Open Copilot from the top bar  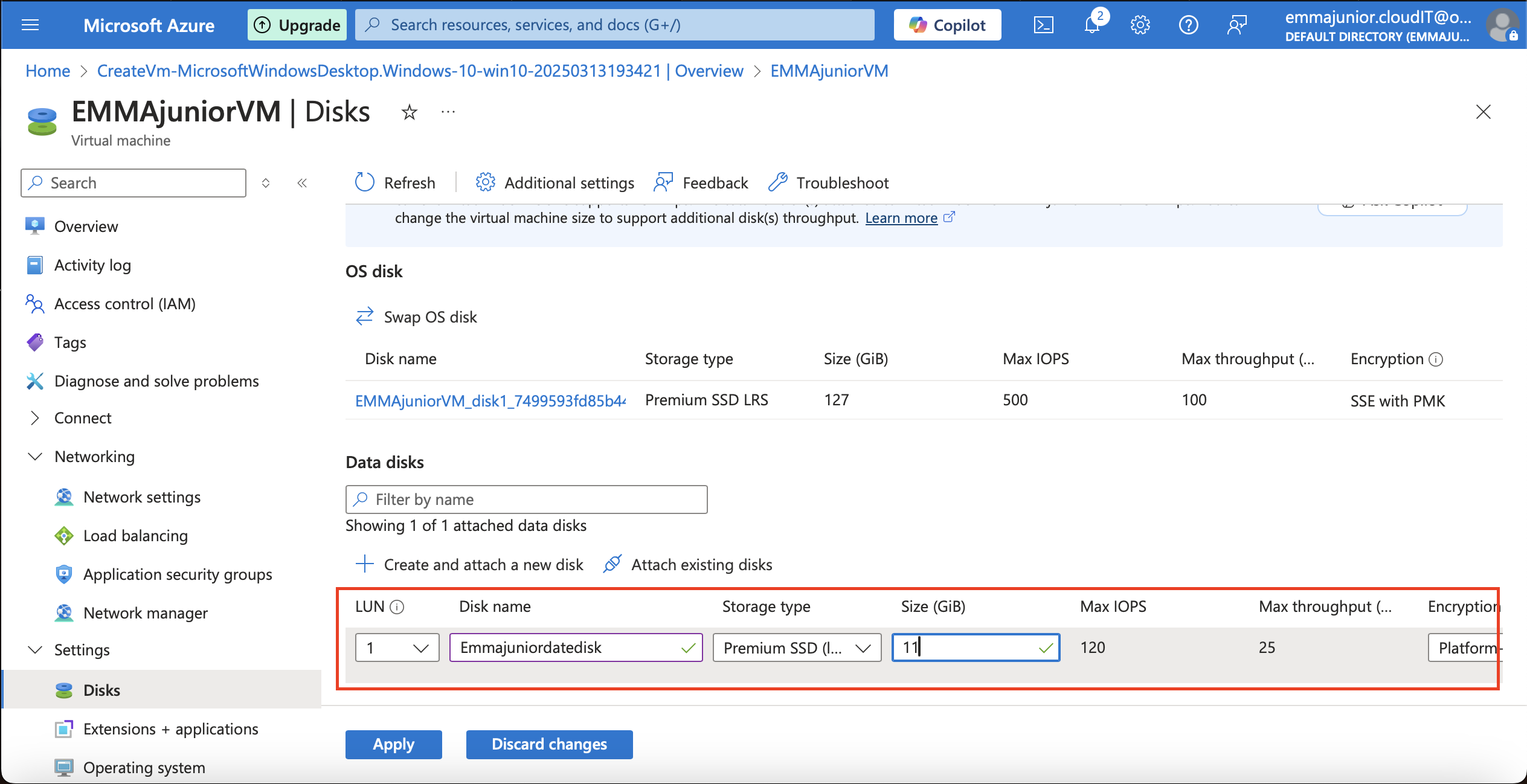947,25
